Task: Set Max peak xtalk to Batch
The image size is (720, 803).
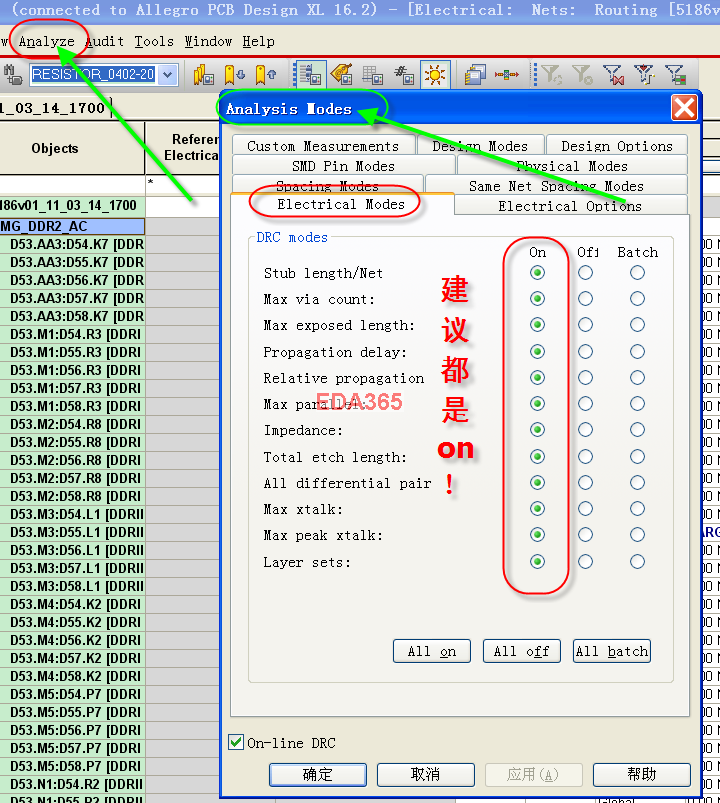Action: click(x=637, y=535)
